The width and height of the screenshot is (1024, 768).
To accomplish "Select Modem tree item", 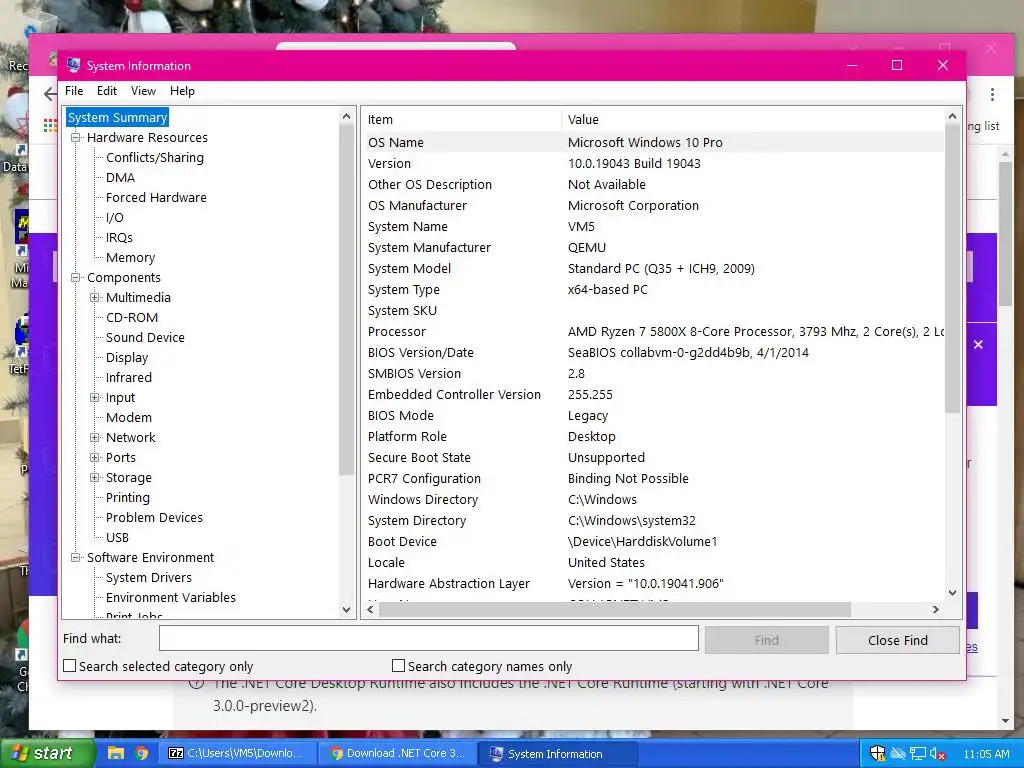I will tap(129, 417).
